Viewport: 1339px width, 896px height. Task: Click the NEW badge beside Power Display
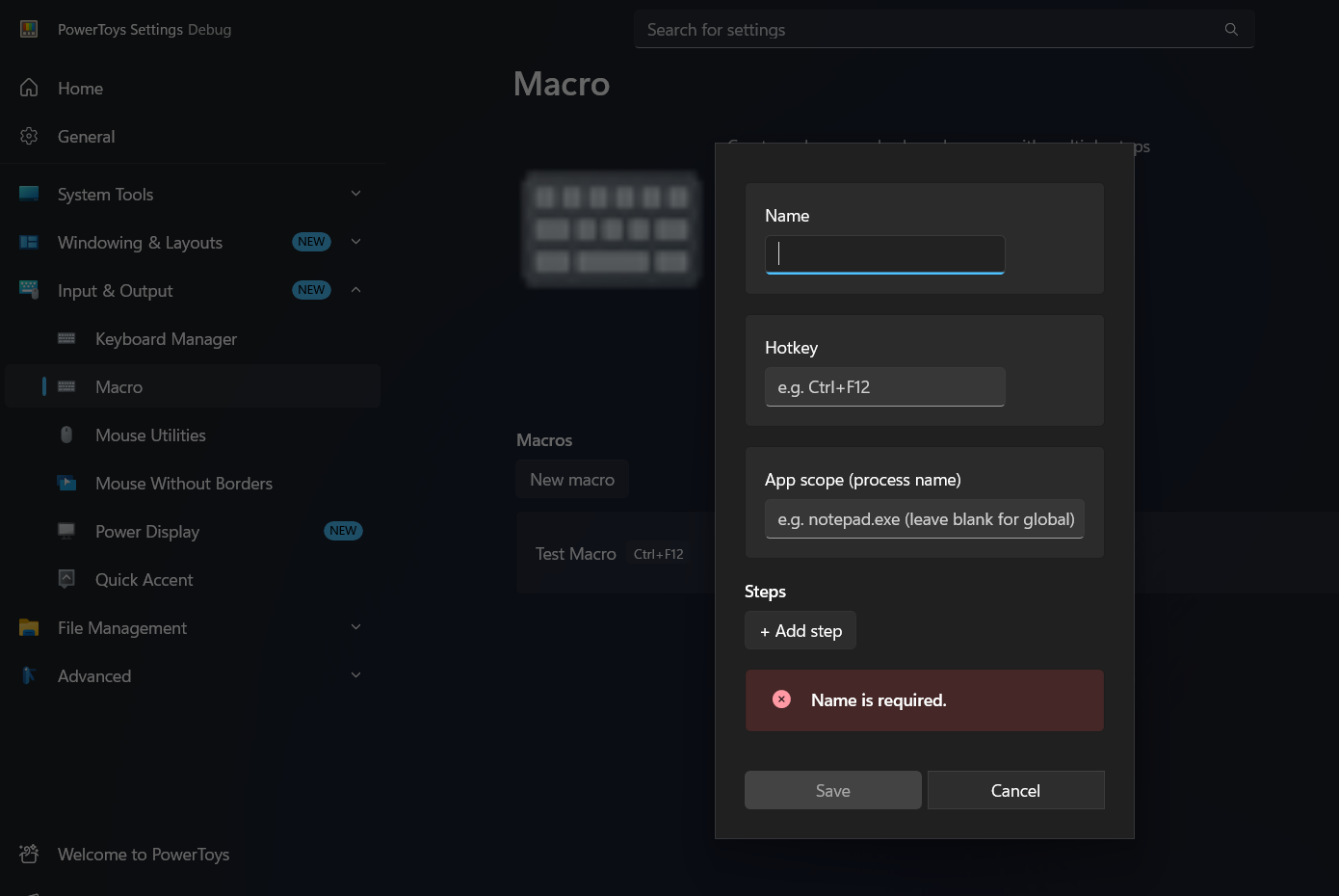pyautogui.click(x=343, y=531)
